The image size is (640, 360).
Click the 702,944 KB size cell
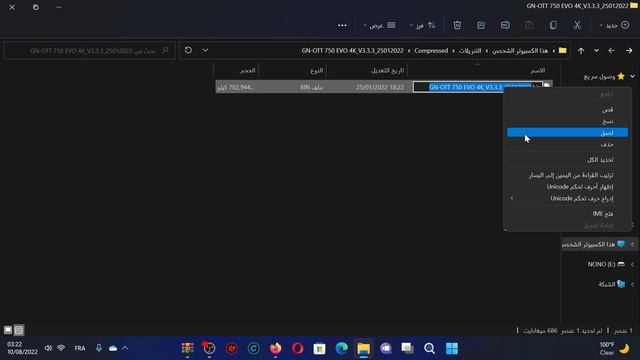pyautogui.click(x=236, y=87)
